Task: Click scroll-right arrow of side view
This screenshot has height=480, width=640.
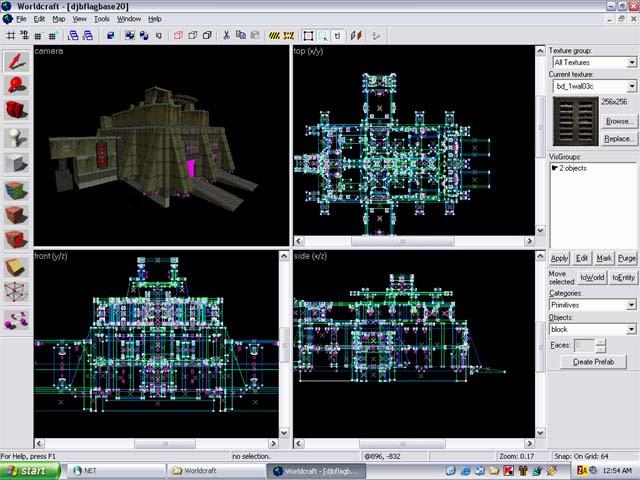Action: click(x=529, y=443)
